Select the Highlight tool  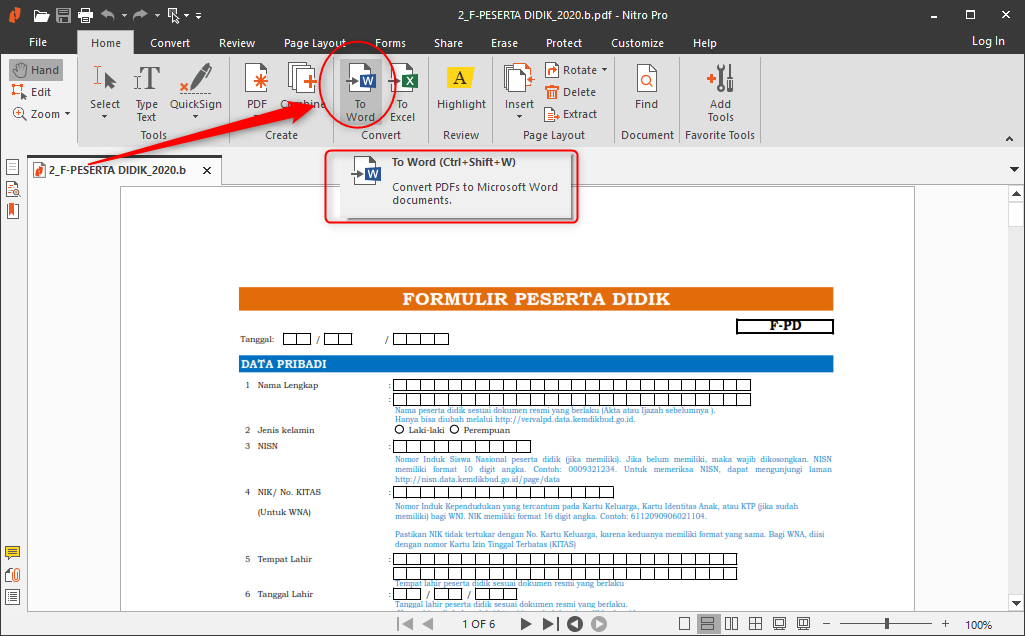pyautogui.click(x=460, y=92)
